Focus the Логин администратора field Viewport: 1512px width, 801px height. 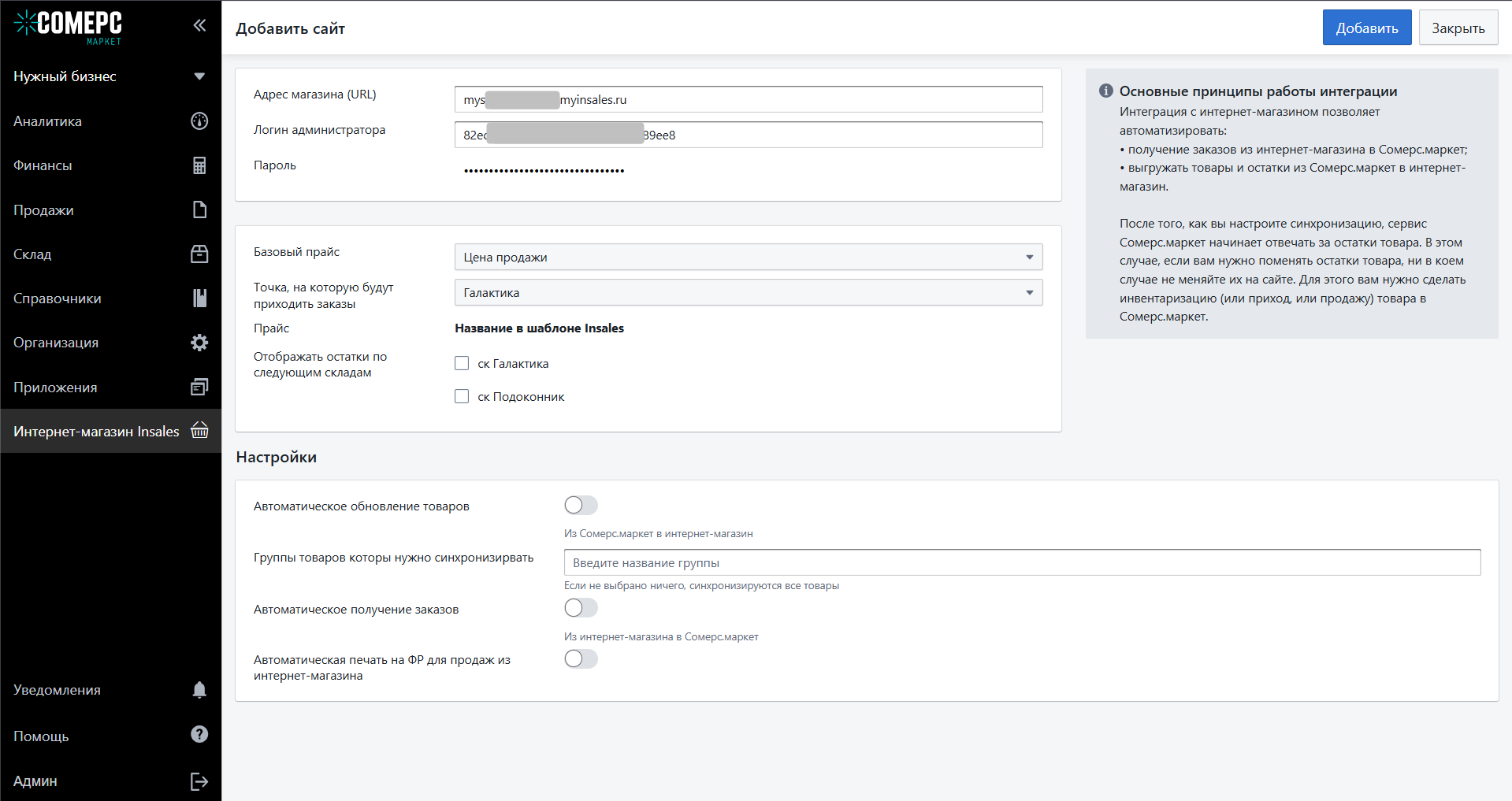point(749,135)
